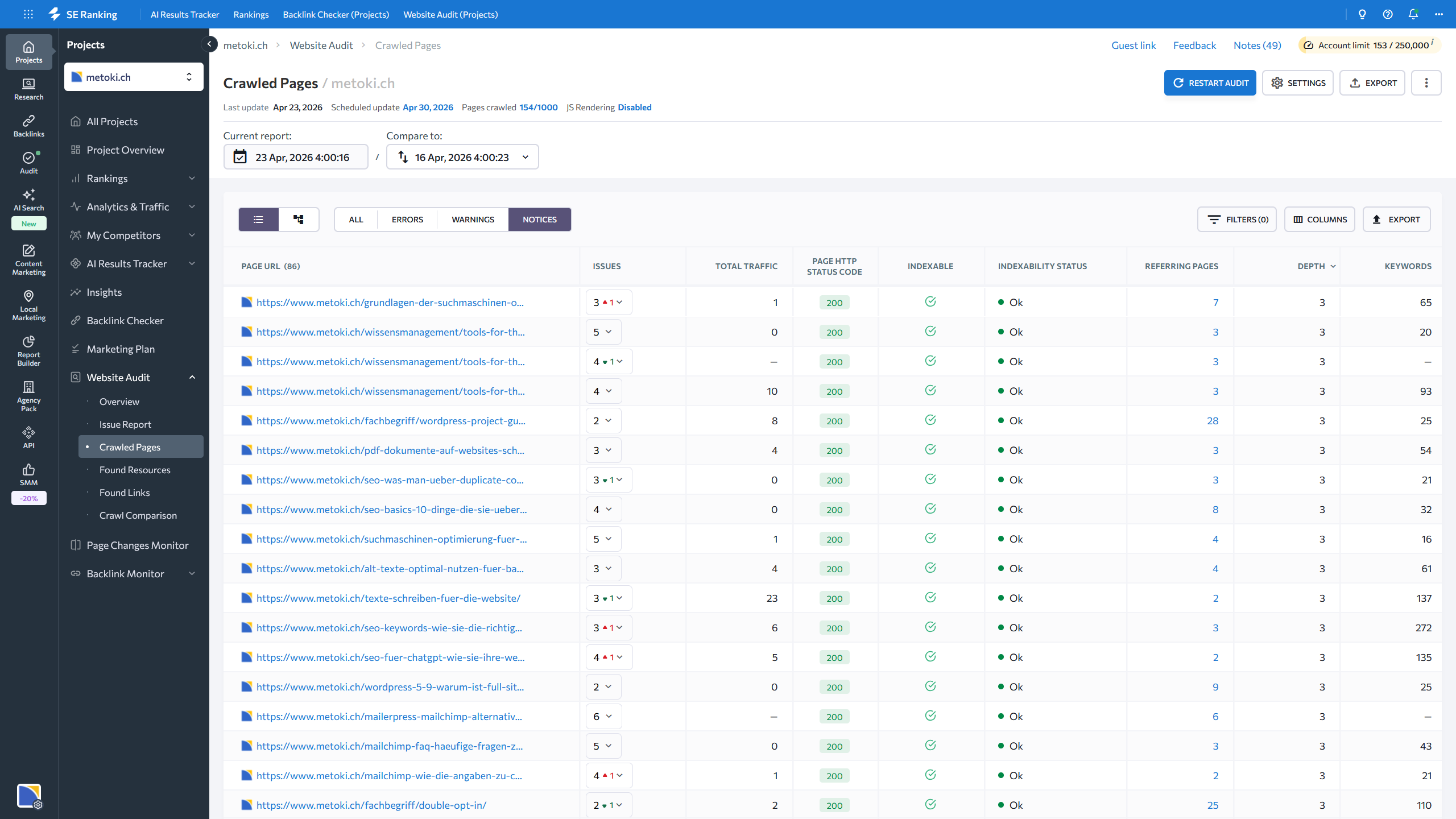Select the Backlinks sidebar icon
Viewport: 1456px width, 819px height.
tap(28, 125)
